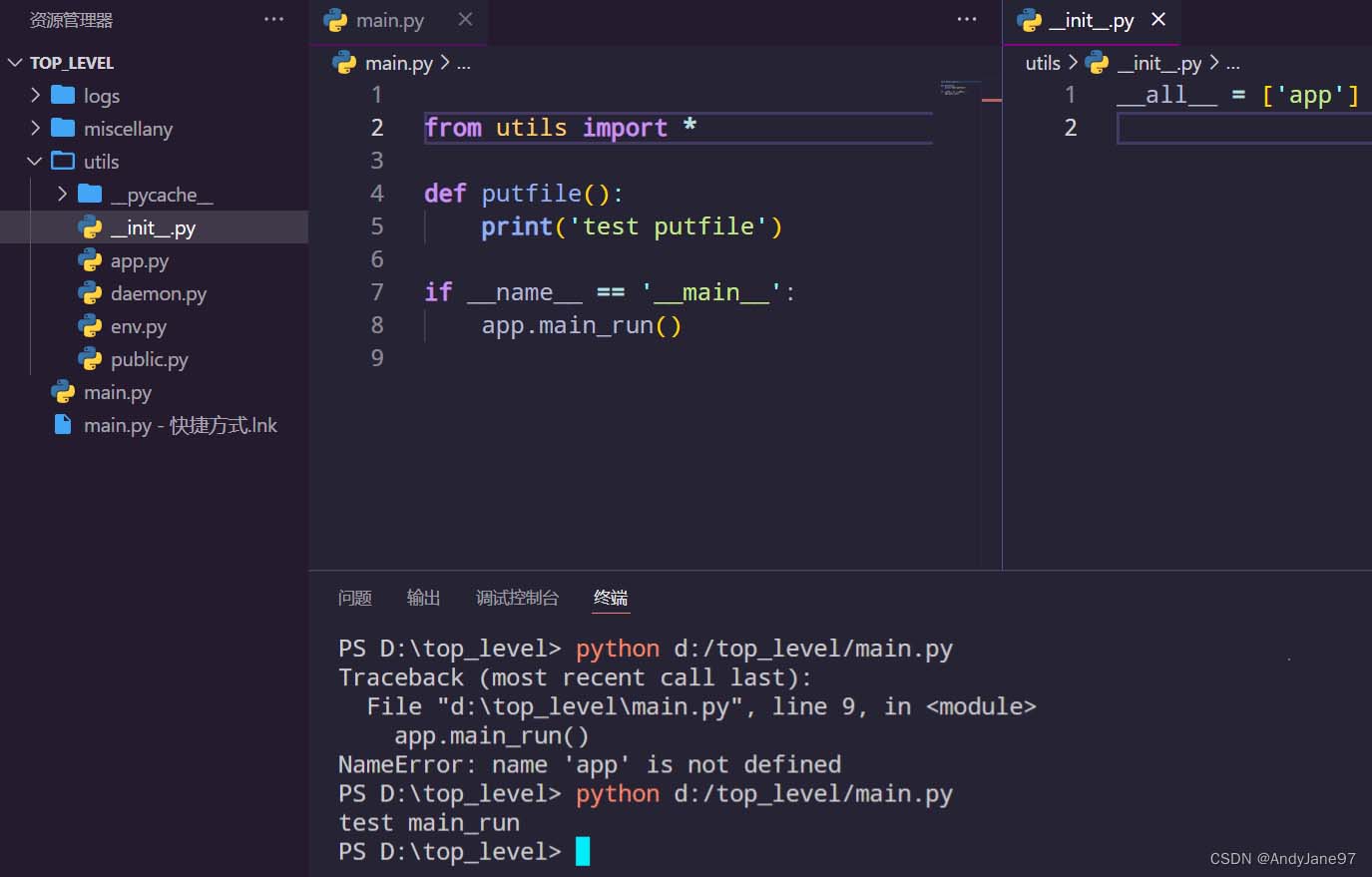This screenshot has width=1372, height=877.
Task: Click the Python icon beside public.py
Action: pyautogui.click(x=90, y=359)
